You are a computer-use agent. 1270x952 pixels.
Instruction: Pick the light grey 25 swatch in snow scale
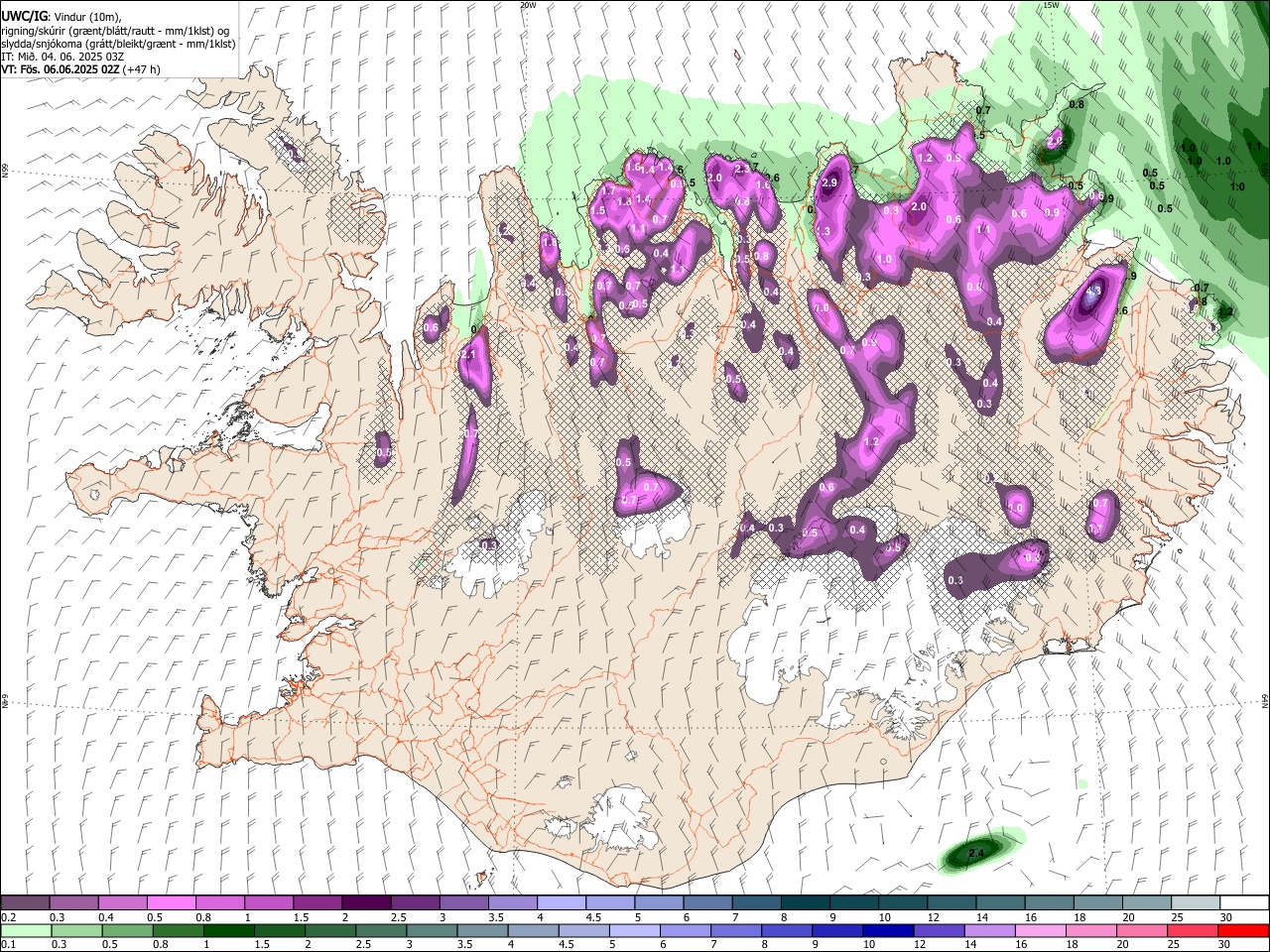(1195, 902)
